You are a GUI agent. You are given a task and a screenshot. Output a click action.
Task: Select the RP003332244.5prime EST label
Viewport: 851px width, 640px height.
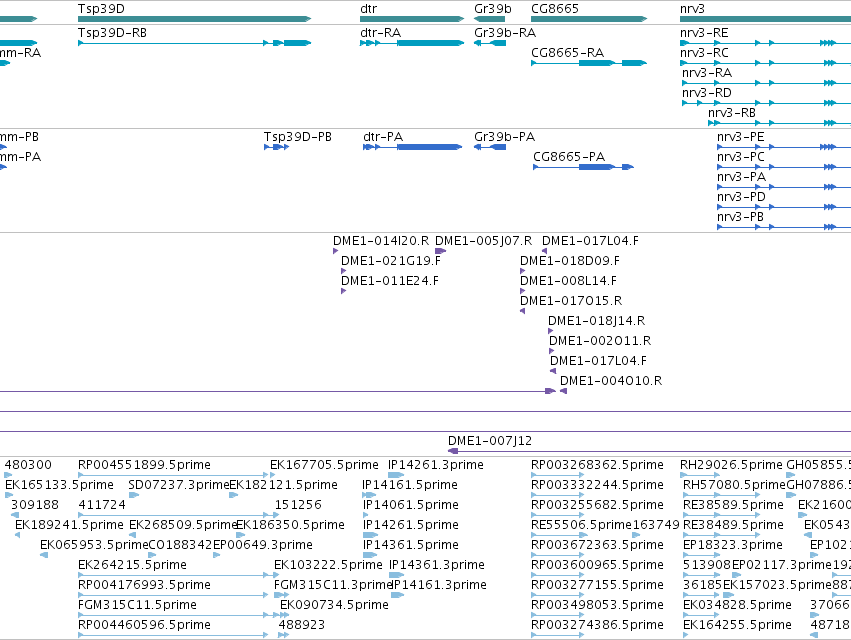(x=598, y=485)
